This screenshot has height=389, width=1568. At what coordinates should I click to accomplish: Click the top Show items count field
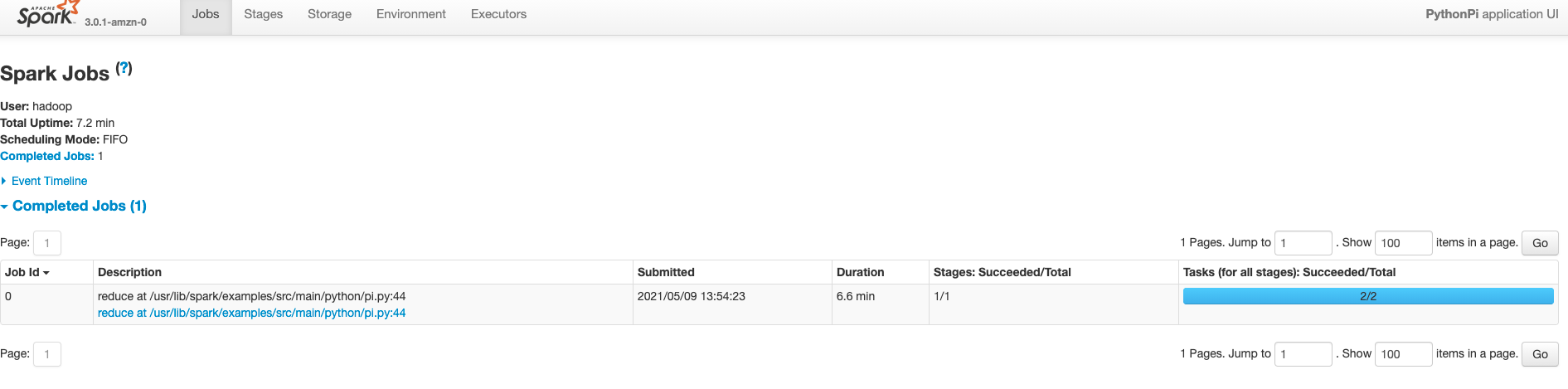click(1403, 243)
